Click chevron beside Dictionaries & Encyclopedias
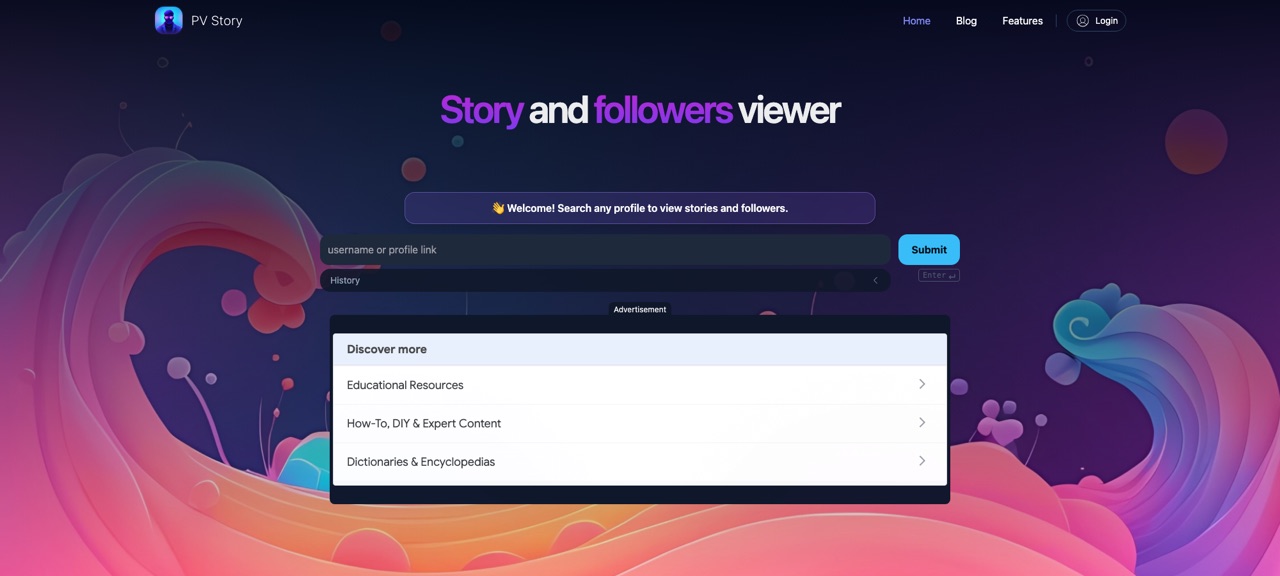 (922, 461)
